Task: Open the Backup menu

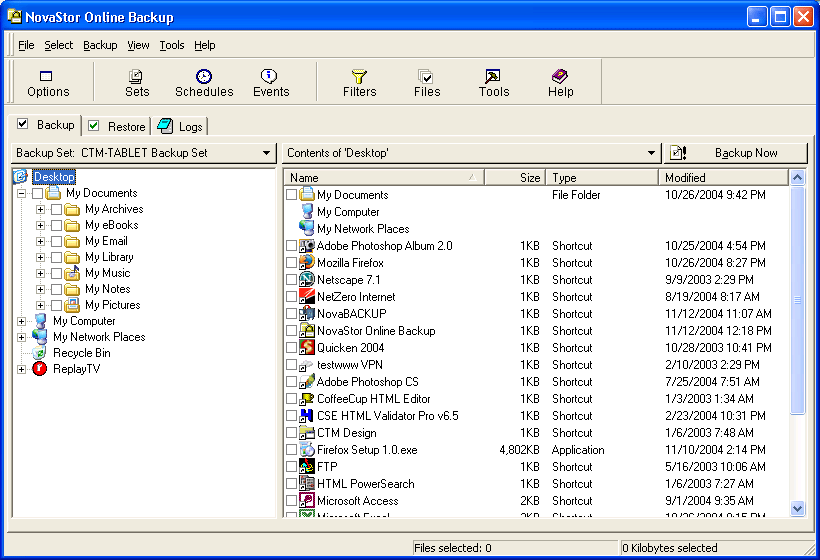Action: pyautogui.click(x=100, y=45)
